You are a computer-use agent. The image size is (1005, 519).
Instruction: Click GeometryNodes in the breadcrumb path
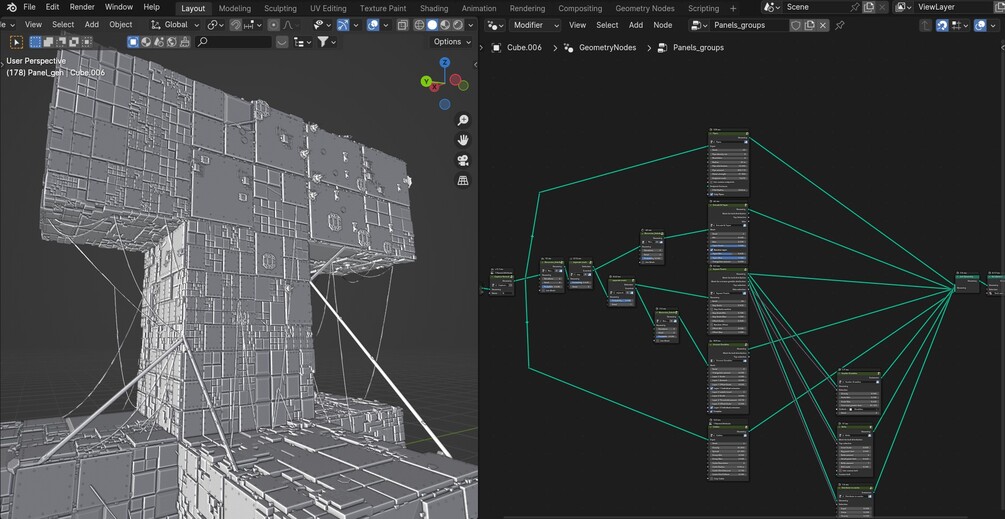606,47
